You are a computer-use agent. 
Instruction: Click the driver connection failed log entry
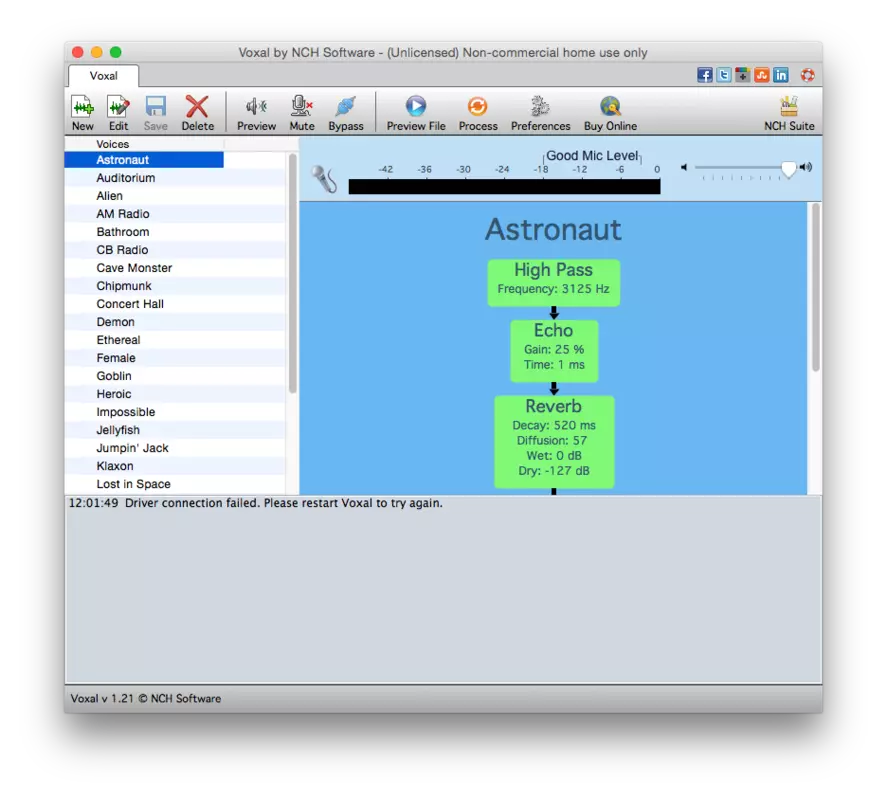click(256, 504)
